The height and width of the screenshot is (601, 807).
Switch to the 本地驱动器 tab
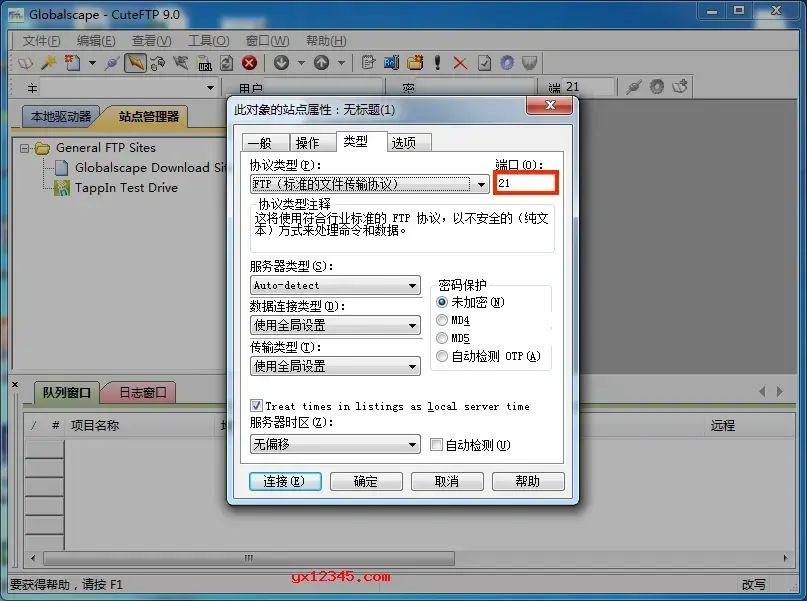[x=61, y=117]
